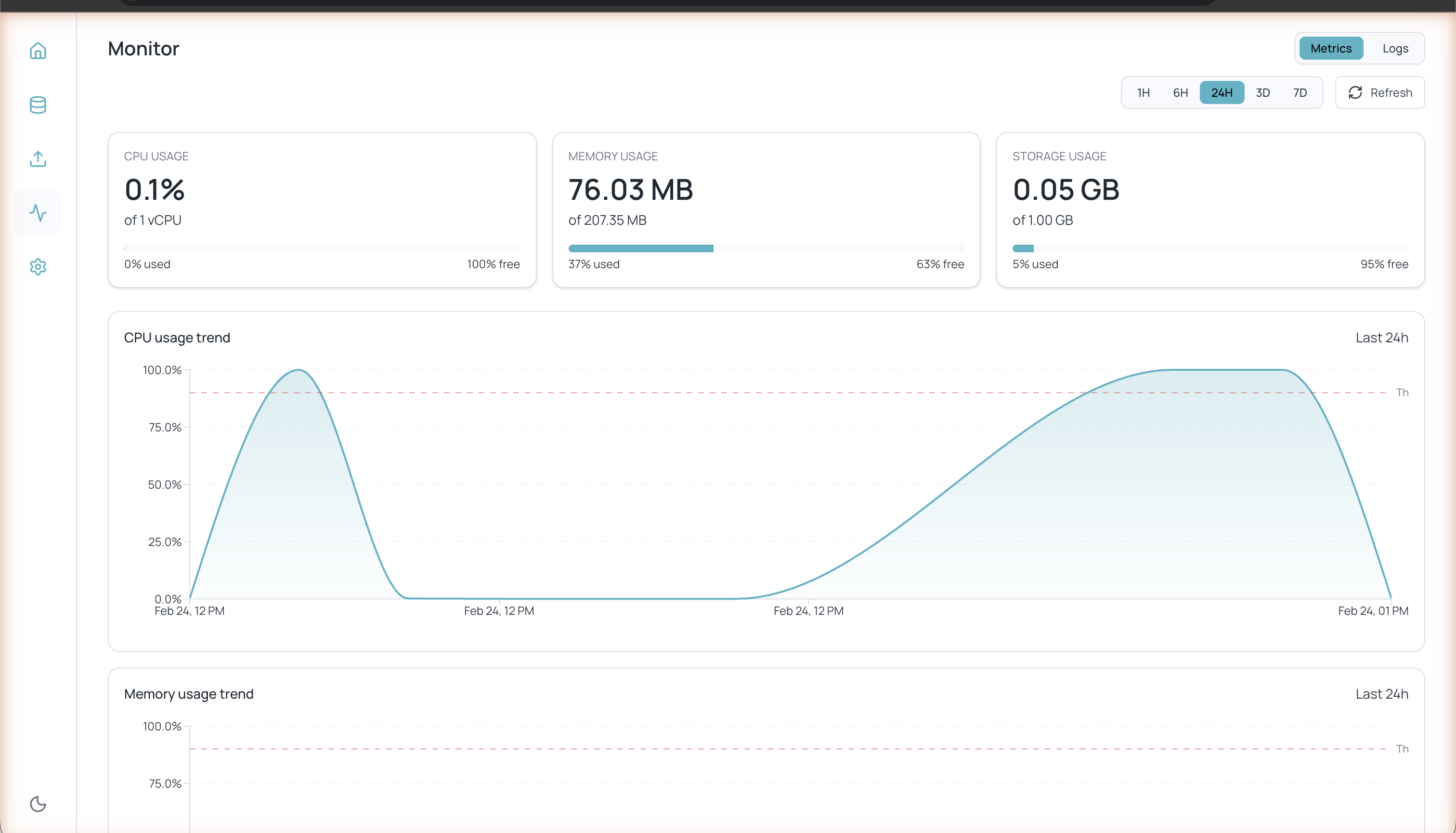Screen dimensions: 1456x833
Task: Click the memory usage progress bar
Action: coord(766,247)
